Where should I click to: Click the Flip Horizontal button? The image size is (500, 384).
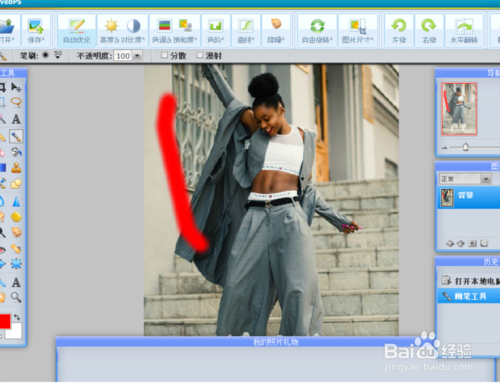point(464,31)
